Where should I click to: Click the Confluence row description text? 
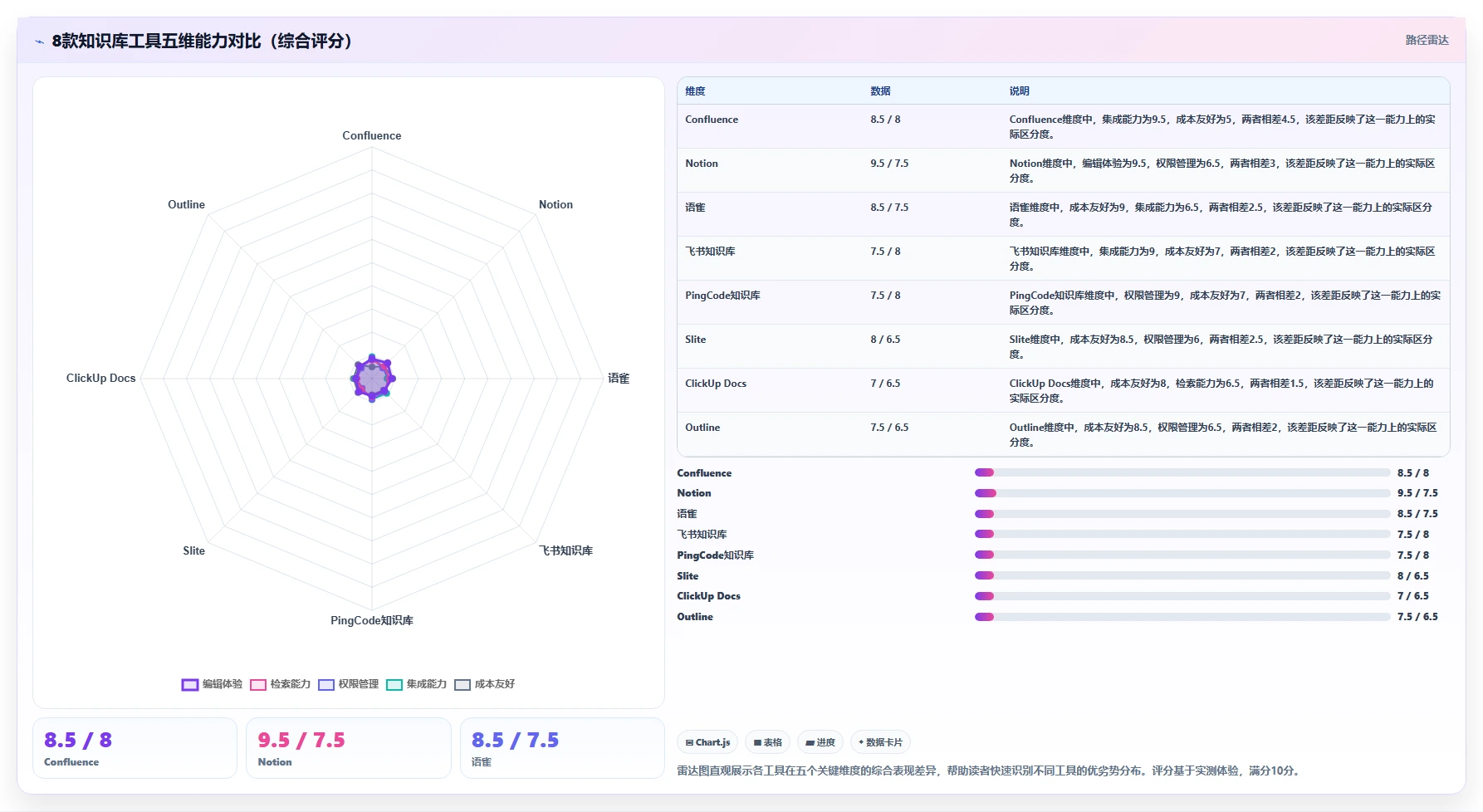coord(1222,127)
